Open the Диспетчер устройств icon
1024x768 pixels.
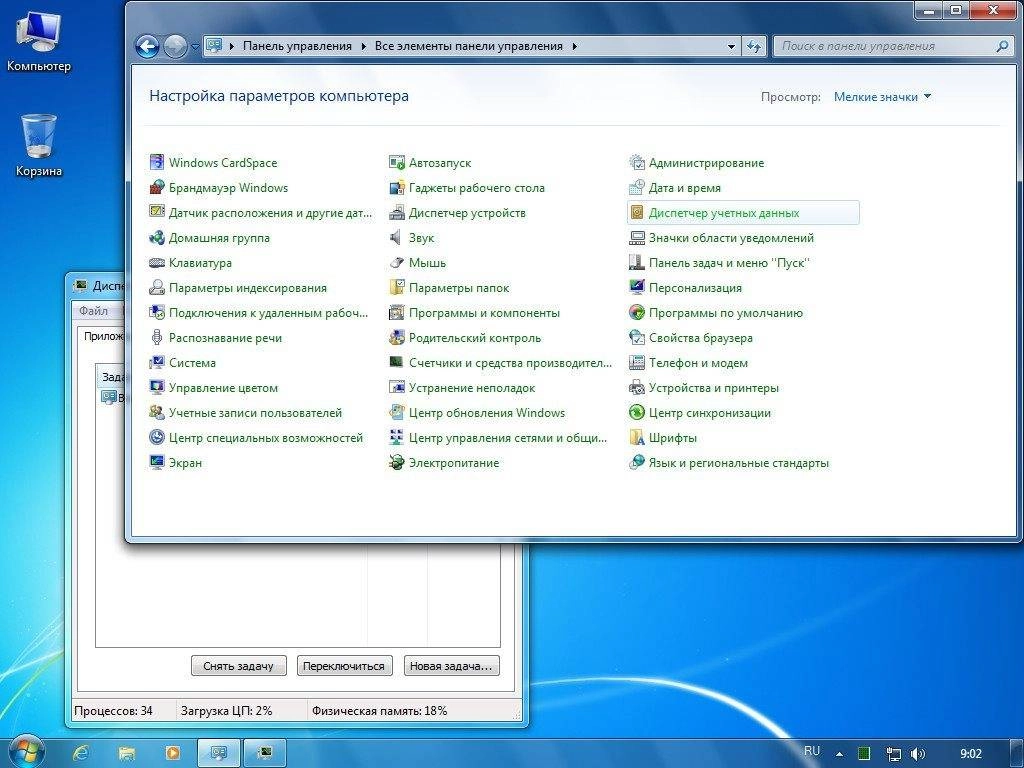396,212
